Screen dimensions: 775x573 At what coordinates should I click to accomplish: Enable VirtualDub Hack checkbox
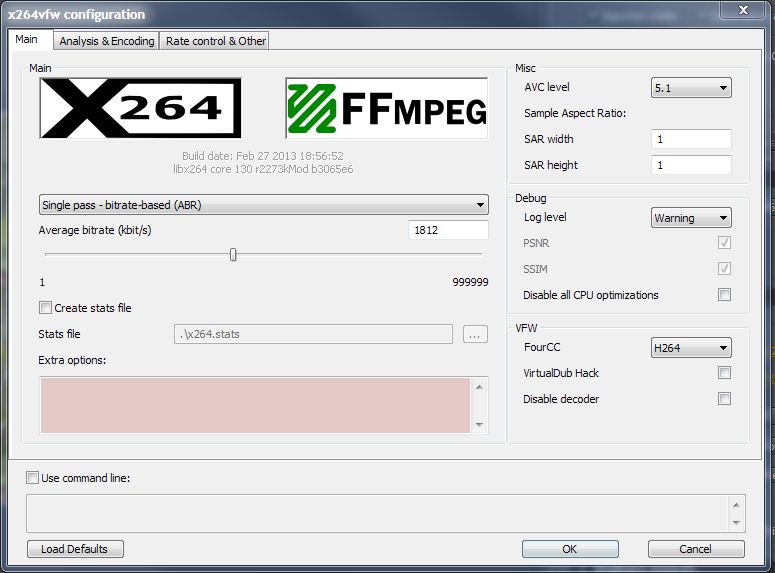[x=724, y=372]
